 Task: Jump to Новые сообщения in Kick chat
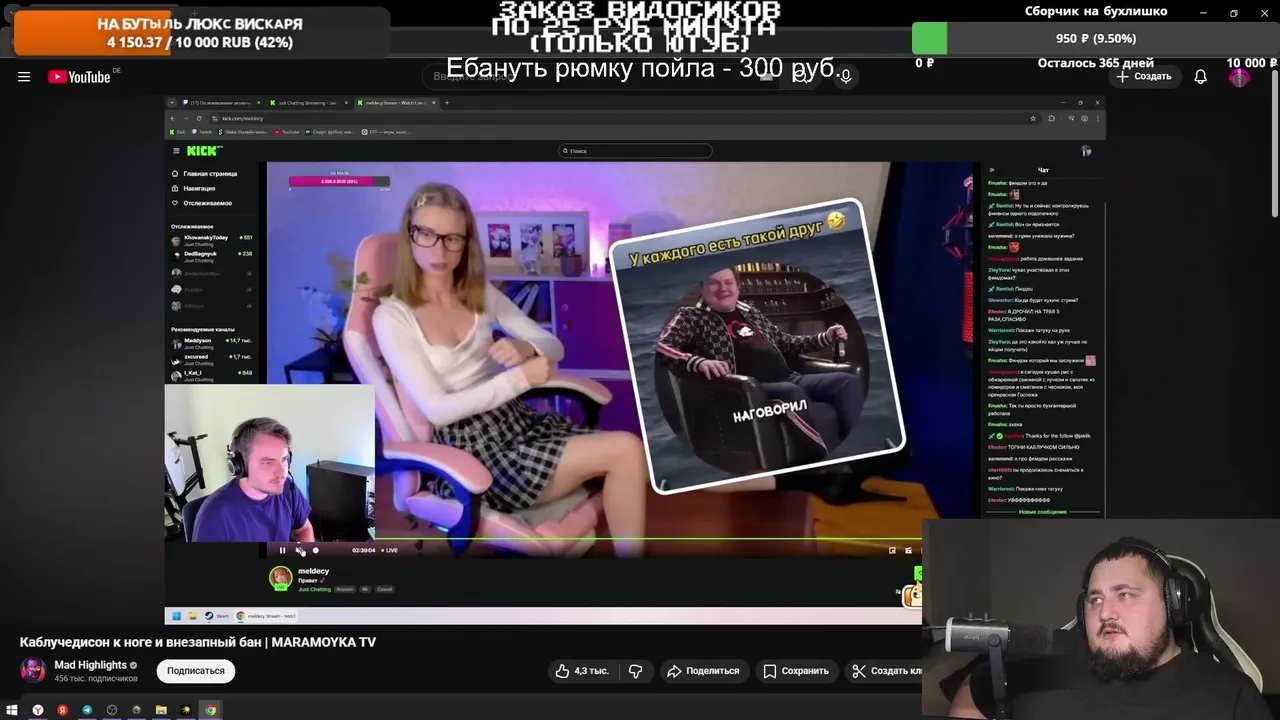pyautogui.click(x=1042, y=512)
